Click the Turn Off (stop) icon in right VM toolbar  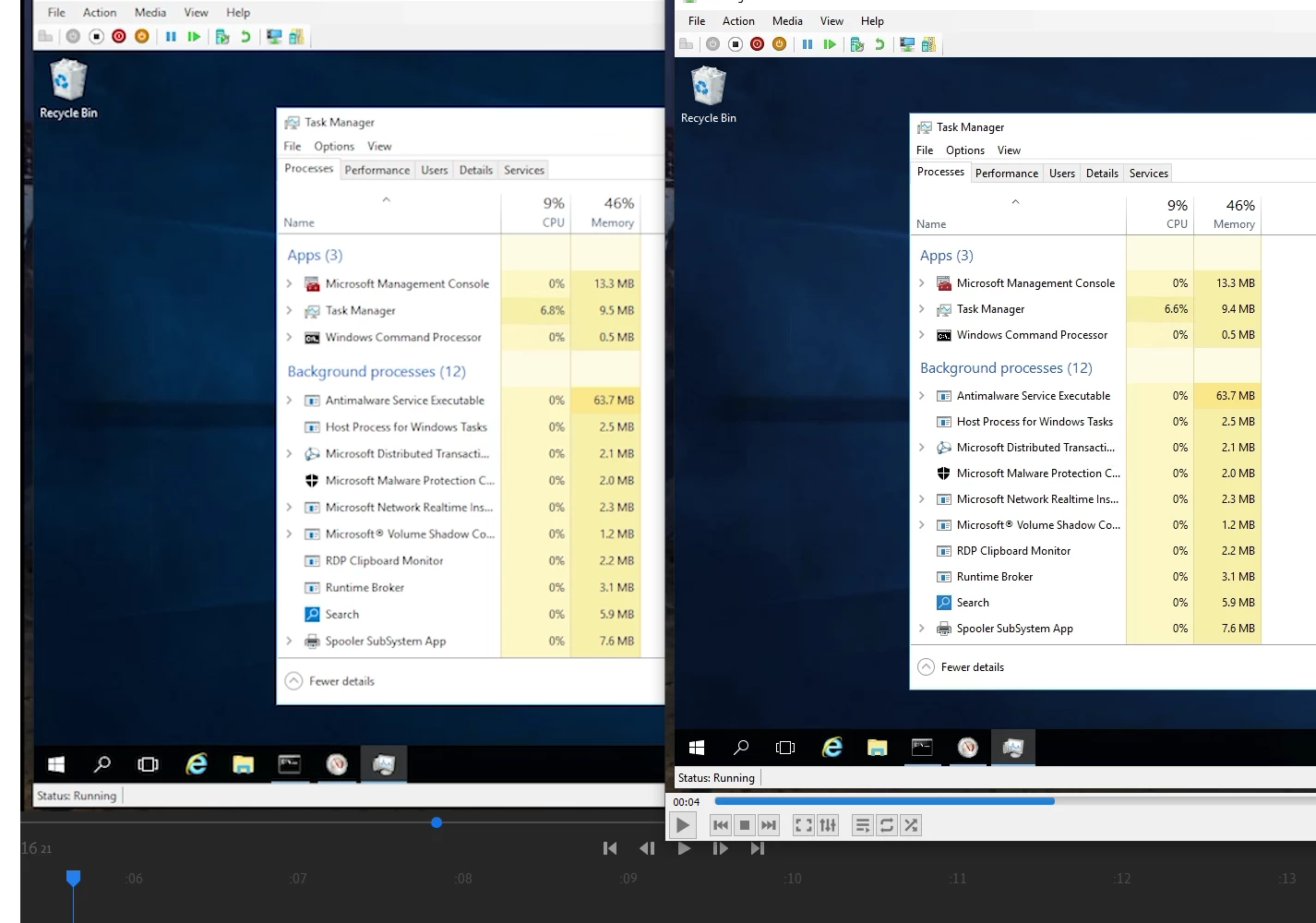coord(735,44)
